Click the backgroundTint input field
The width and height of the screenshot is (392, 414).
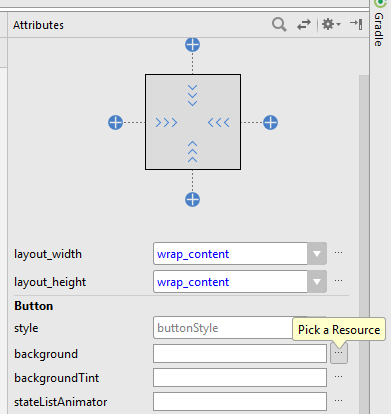pyautogui.click(x=240, y=378)
